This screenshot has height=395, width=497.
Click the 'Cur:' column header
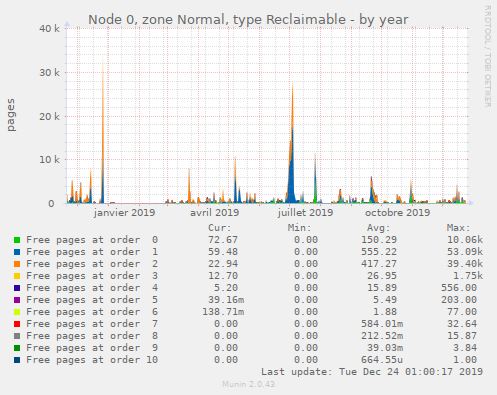220,228
